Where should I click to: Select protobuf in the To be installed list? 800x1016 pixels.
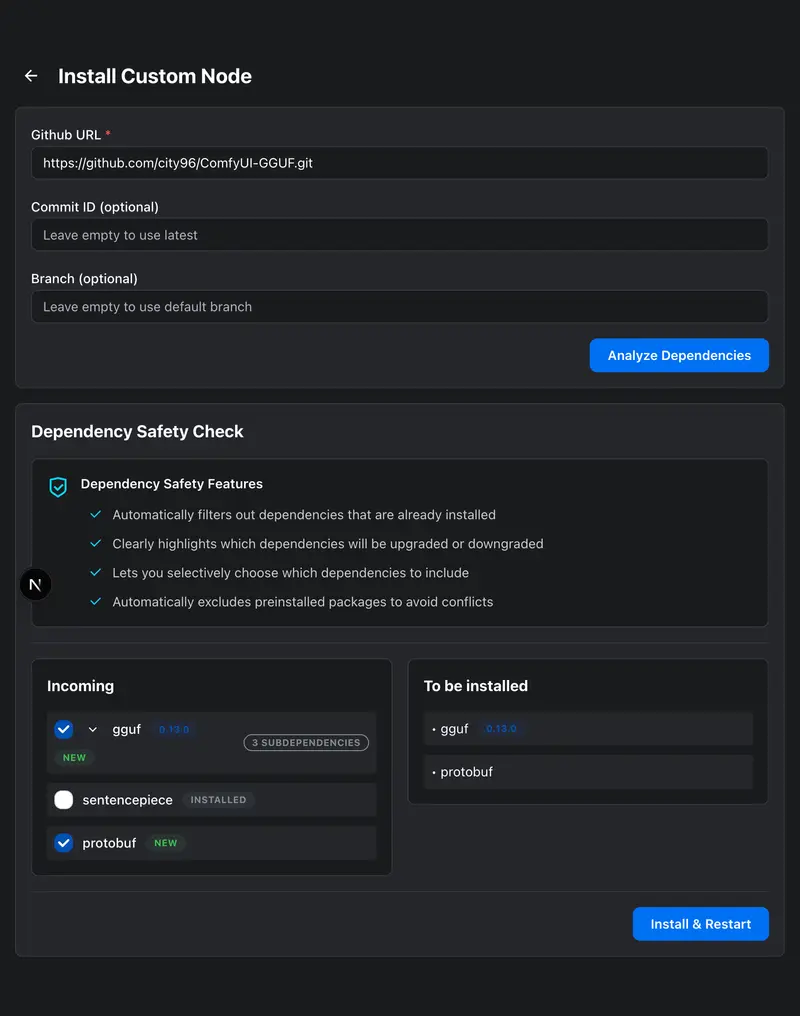pos(466,772)
